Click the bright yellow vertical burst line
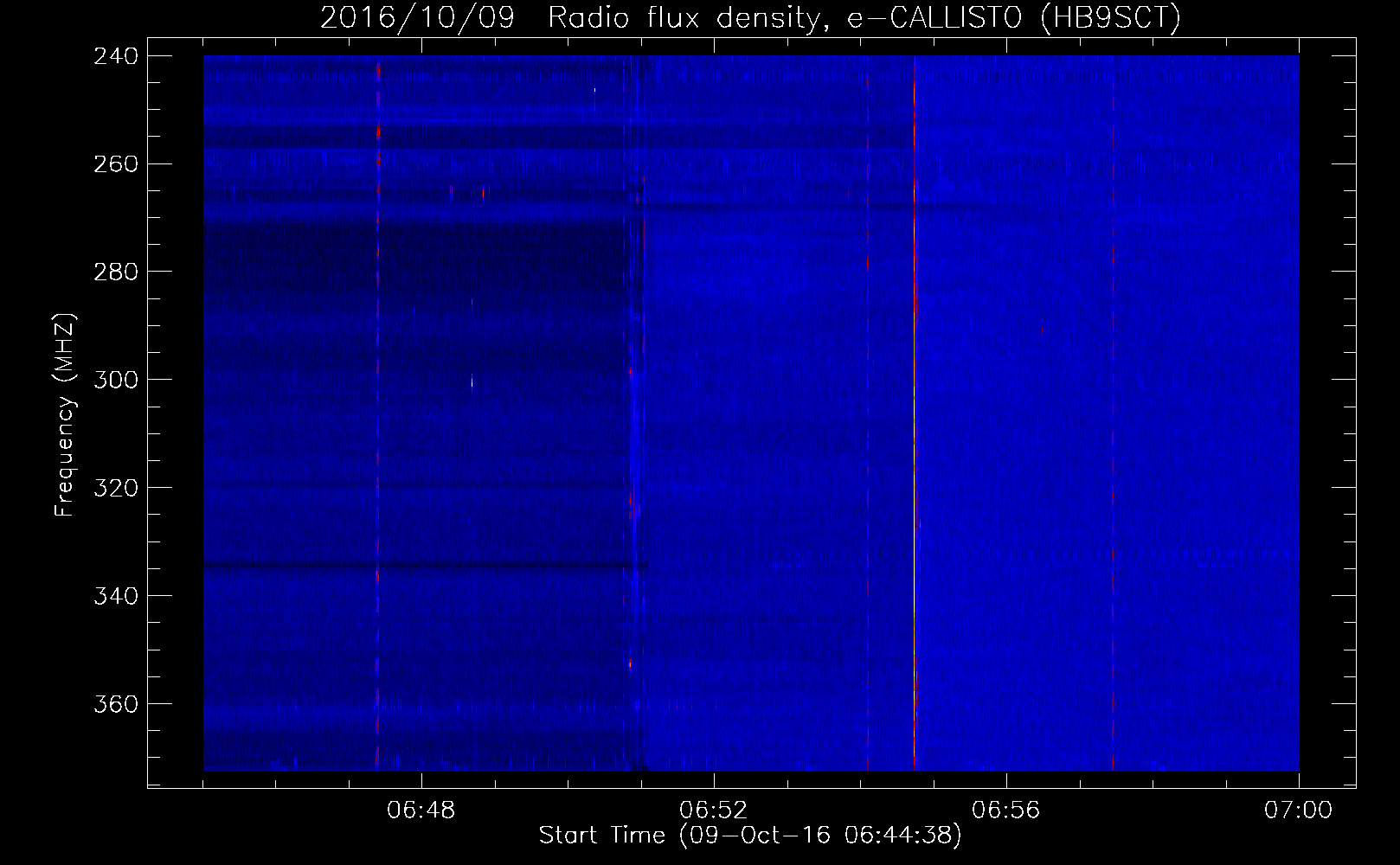1400x865 pixels. (x=914, y=413)
